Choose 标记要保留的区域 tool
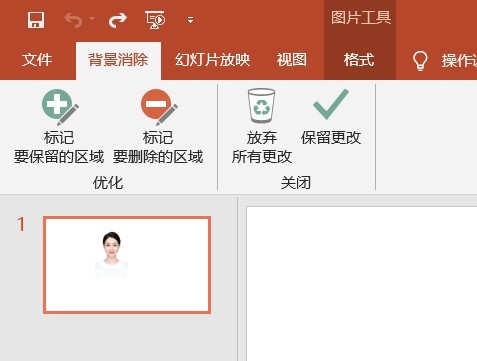Image resolution: width=477 pixels, height=361 pixels. click(59, 127)
